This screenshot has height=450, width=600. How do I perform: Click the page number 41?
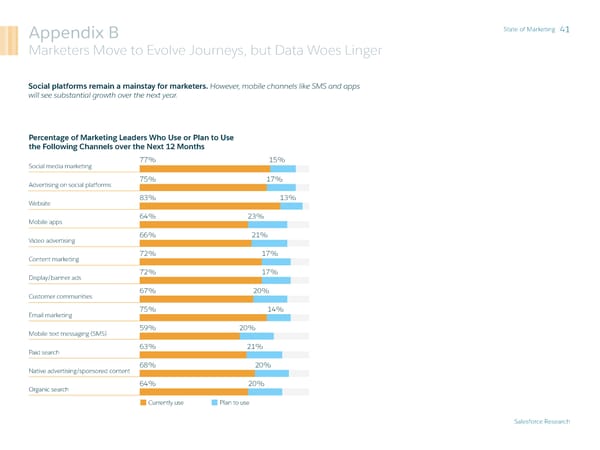[566, 30]
